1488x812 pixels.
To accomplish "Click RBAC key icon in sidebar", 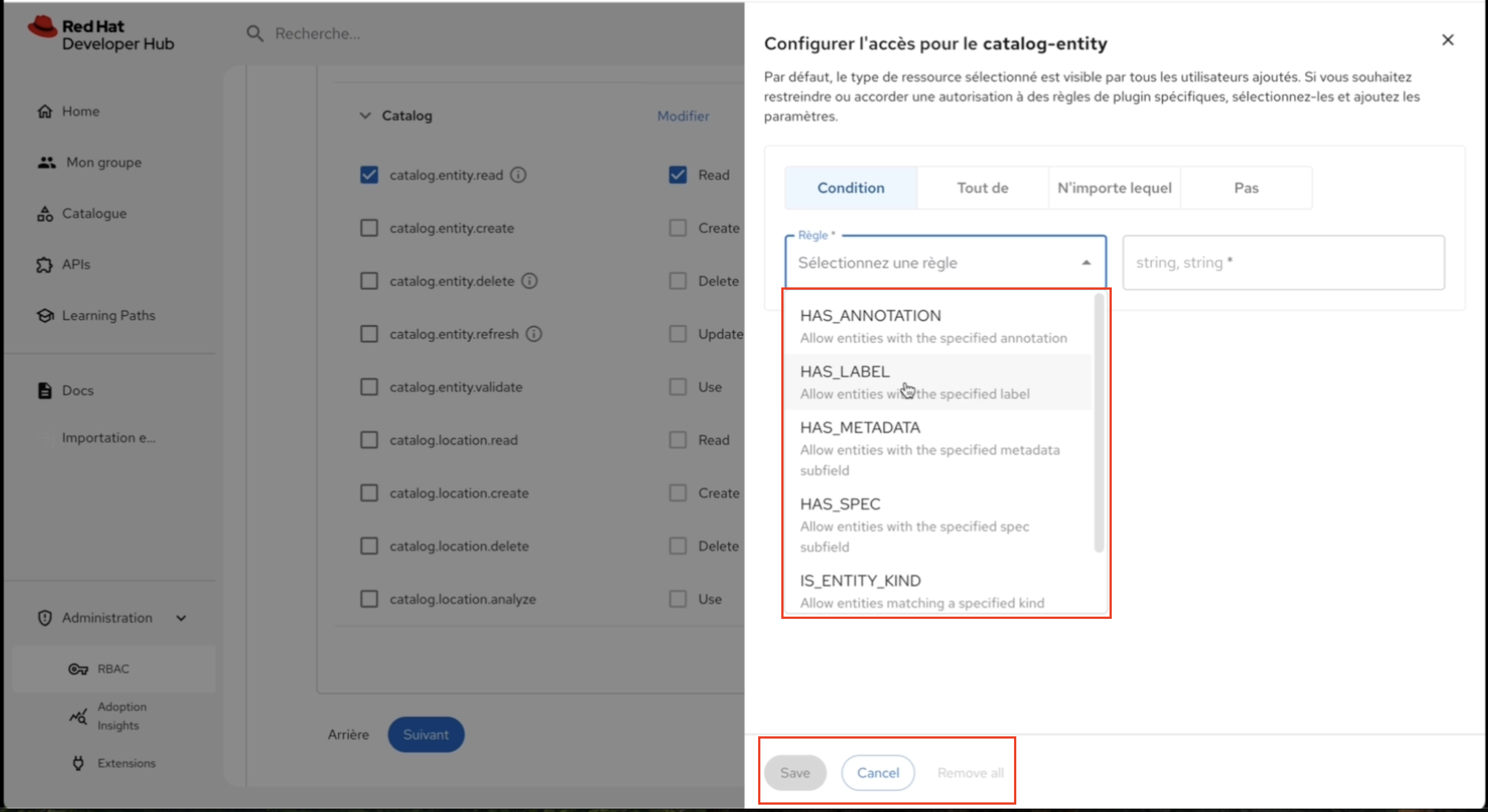I will tap(78, 669).
